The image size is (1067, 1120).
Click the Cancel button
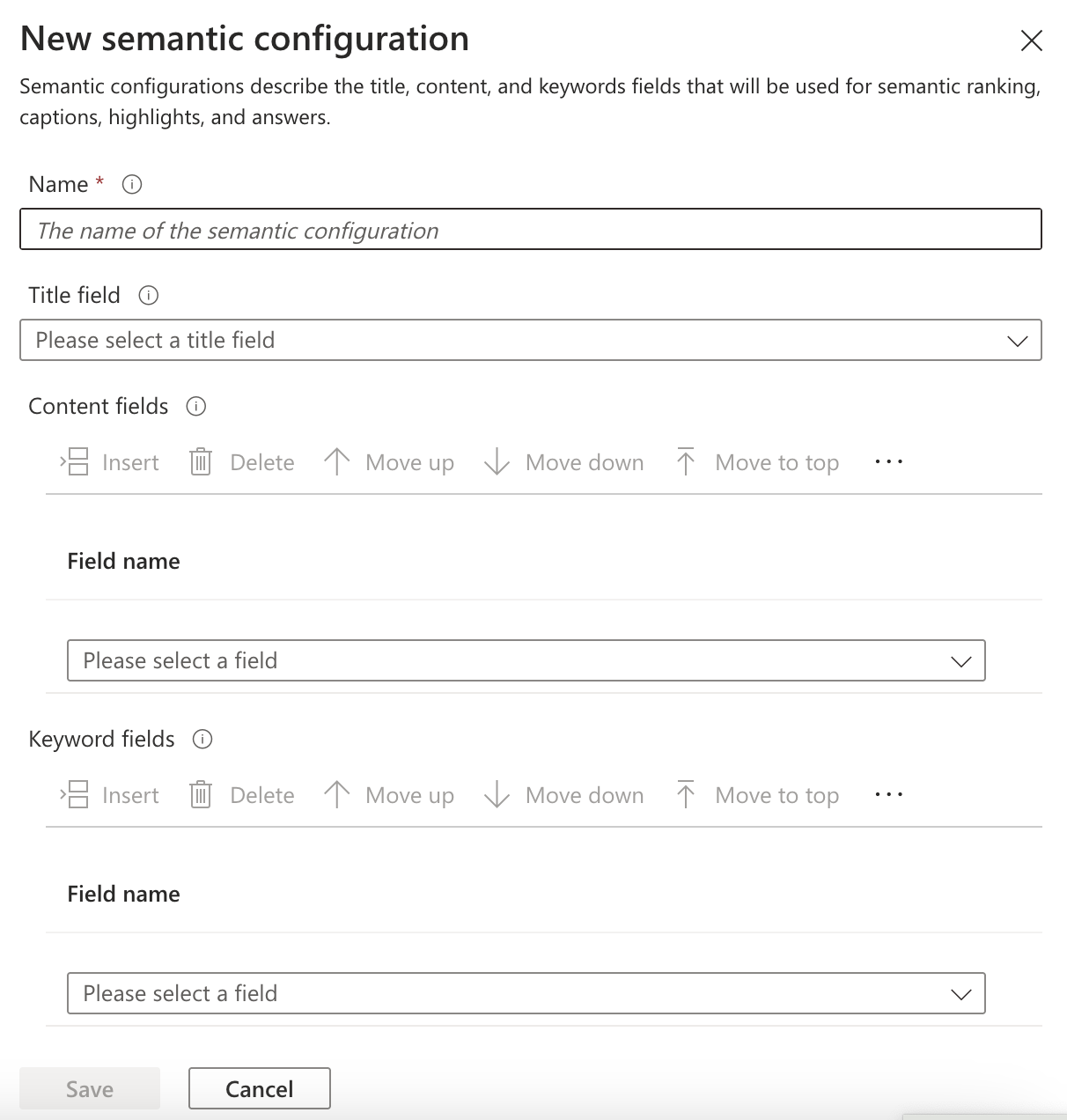(x=260, y=1089)
